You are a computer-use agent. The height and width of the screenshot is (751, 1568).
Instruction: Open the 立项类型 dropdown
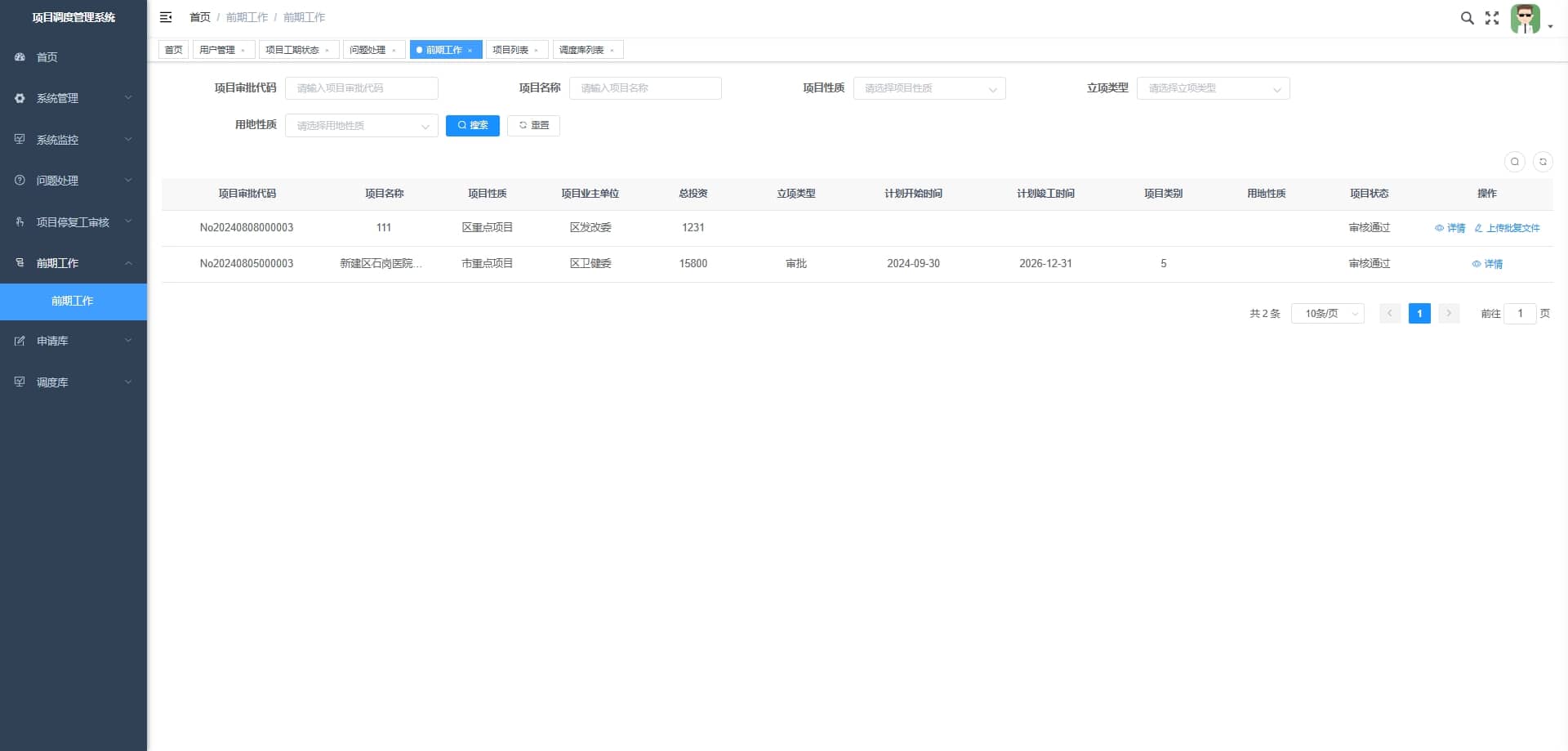click(1214, 88)
